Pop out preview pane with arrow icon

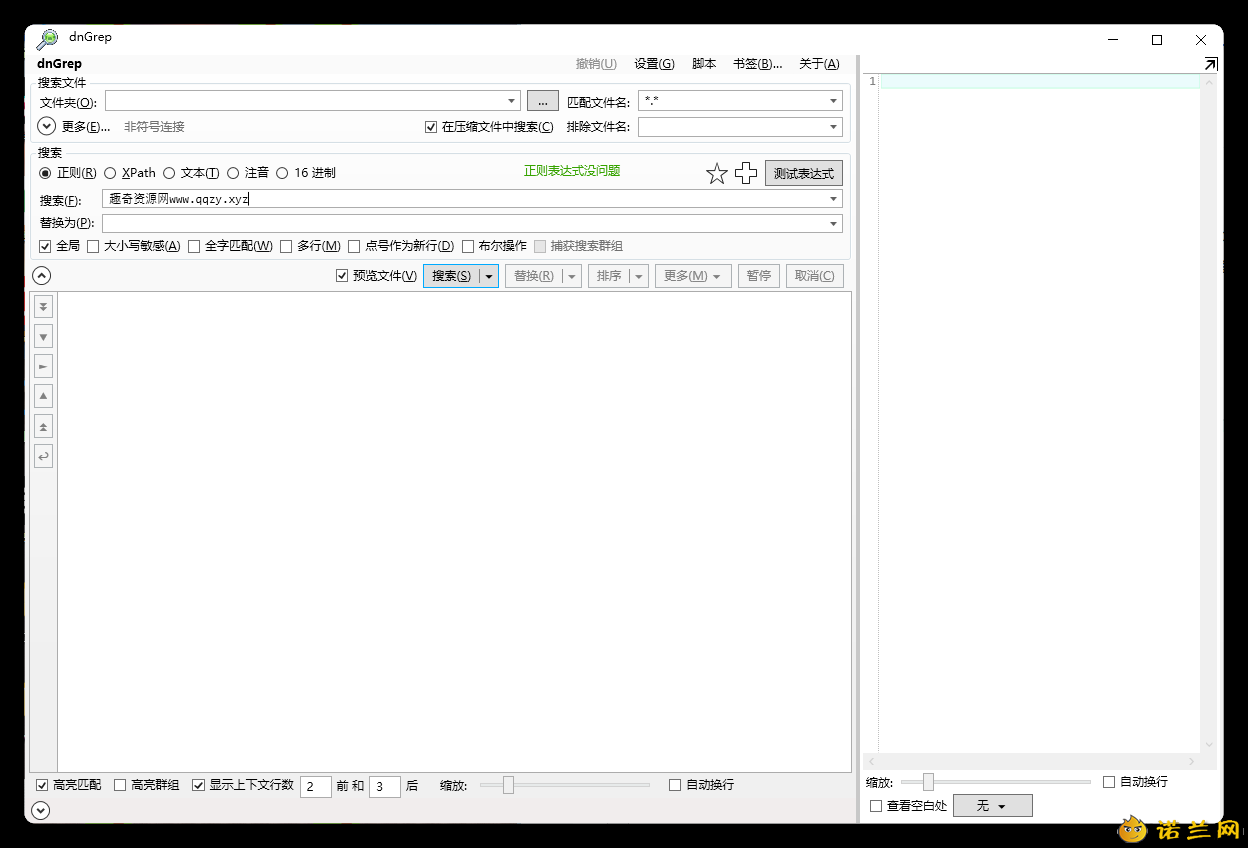tap(1211, 64)
